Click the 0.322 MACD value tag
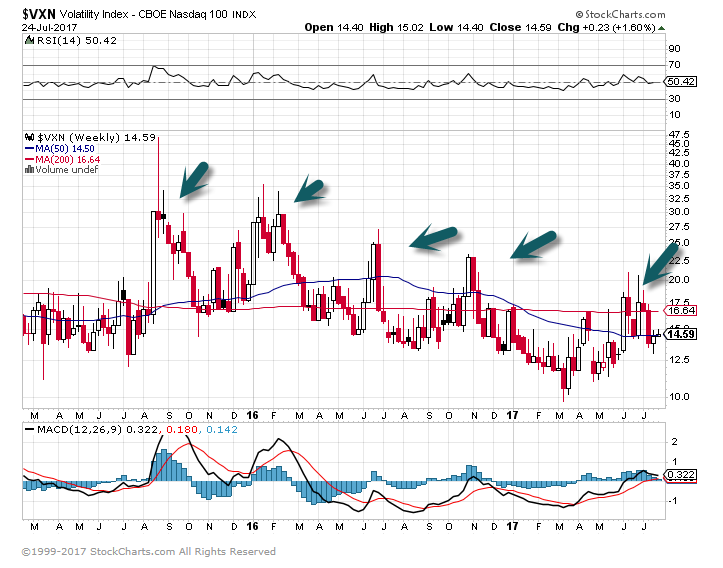The image size is (723, 568). tap(681, 475)
